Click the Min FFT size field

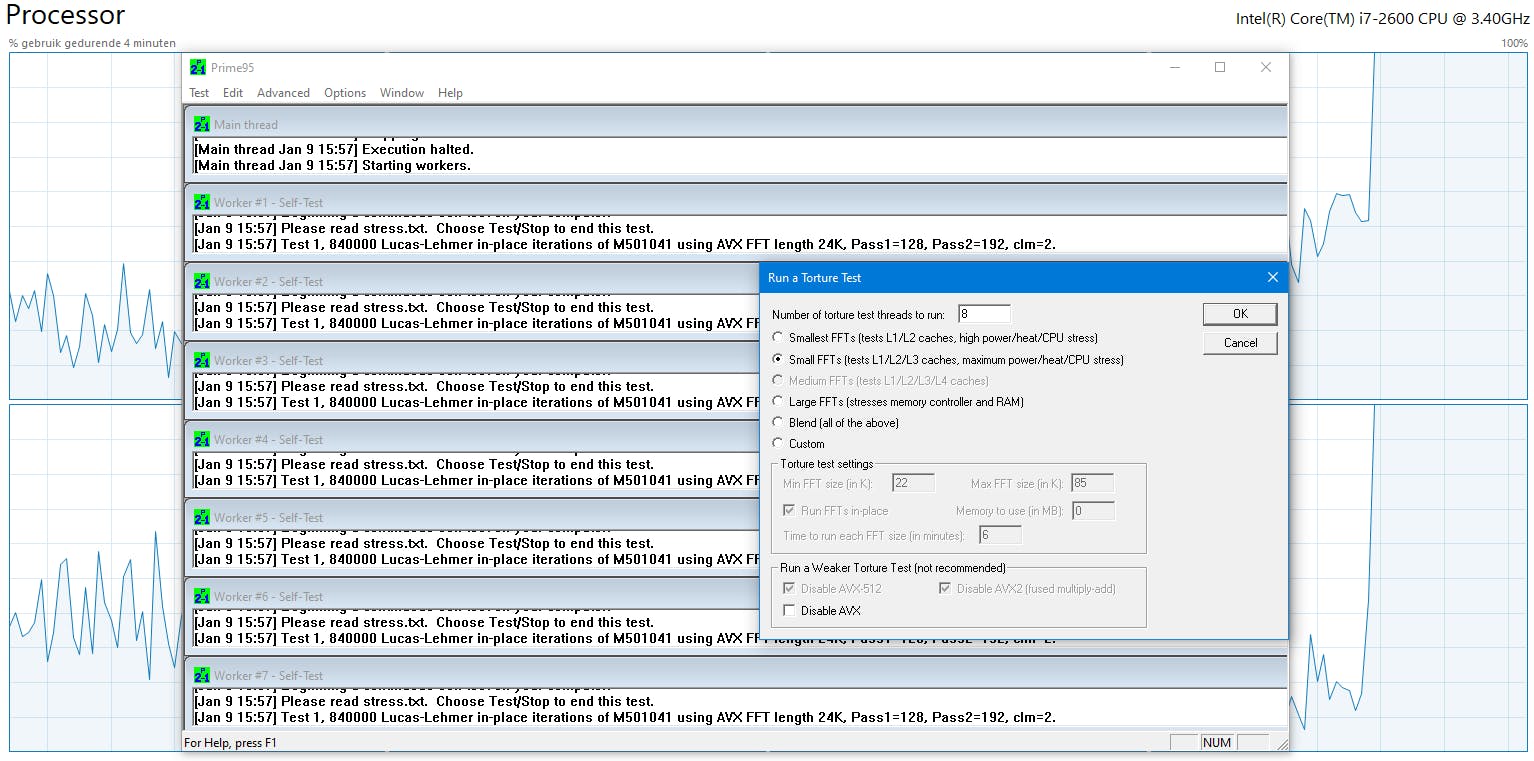tap(913, 484)
